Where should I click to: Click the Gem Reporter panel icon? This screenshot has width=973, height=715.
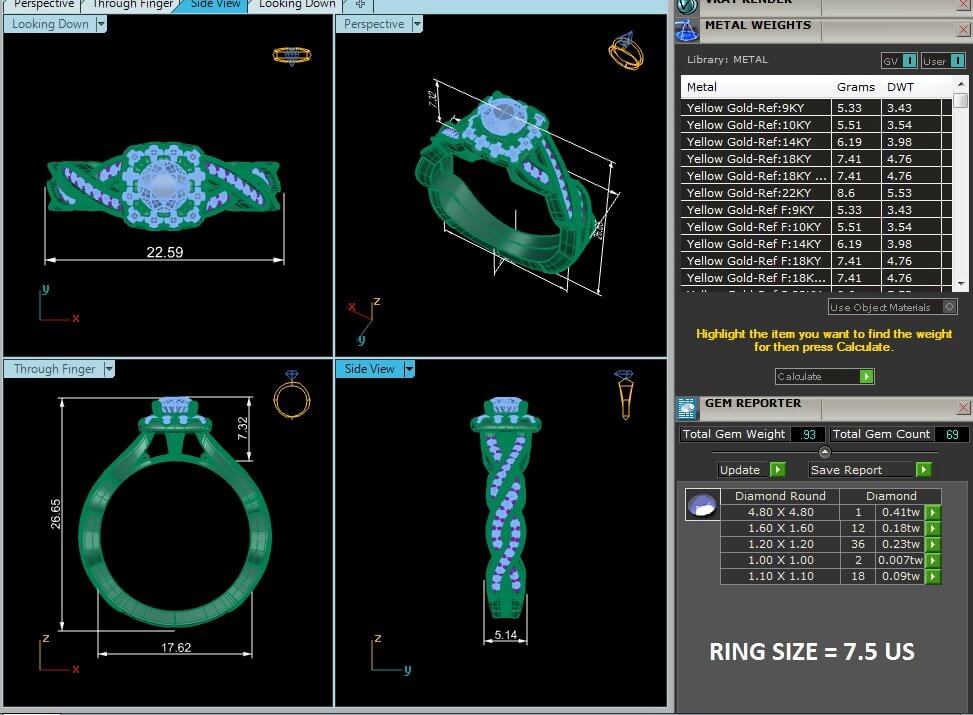[x=686, y=407]
